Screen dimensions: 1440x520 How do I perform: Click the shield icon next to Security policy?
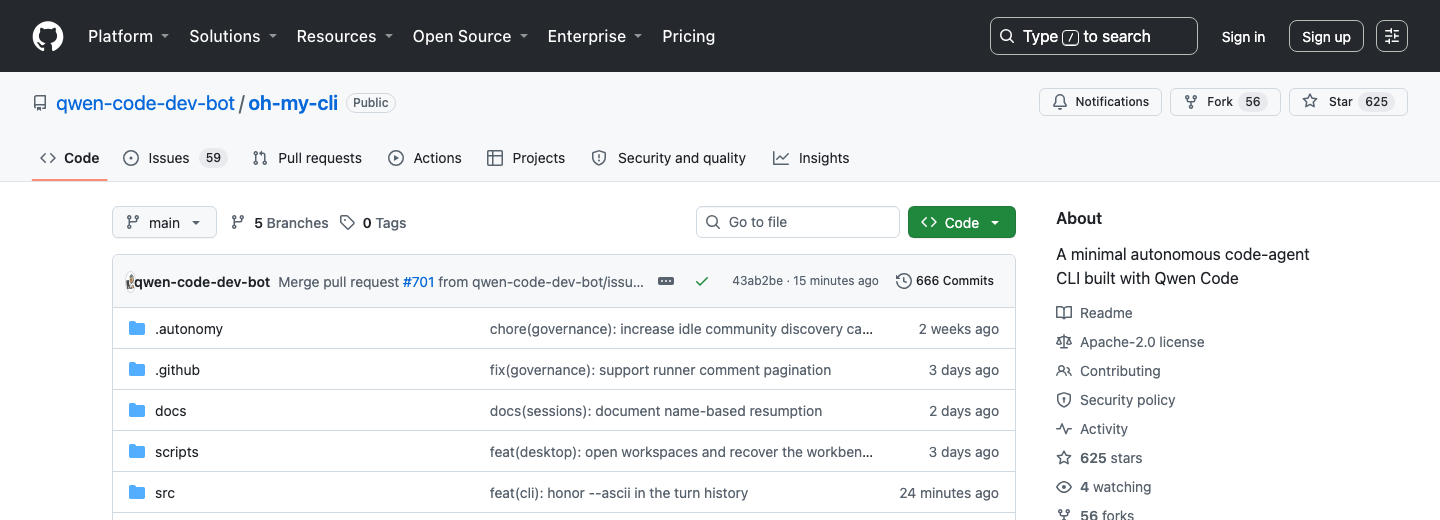[x=1064, y=400]
